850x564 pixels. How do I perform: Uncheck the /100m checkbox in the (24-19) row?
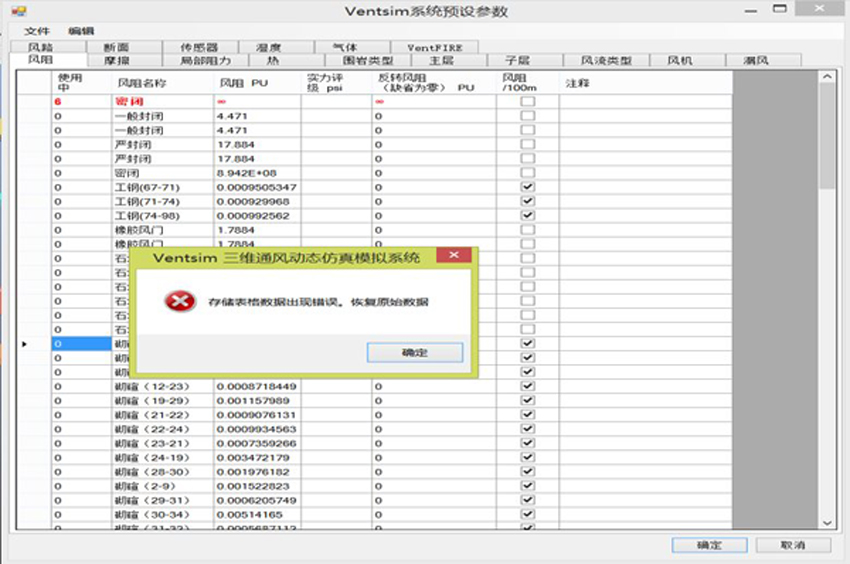(527, 457)
